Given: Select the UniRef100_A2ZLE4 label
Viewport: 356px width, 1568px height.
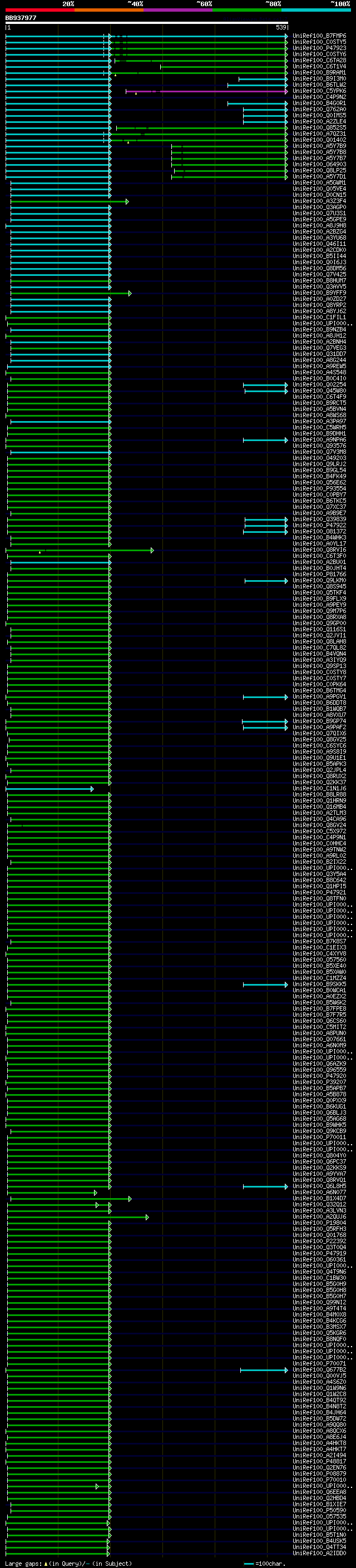Looking at the screenshot, I should [x=319, y=121].
